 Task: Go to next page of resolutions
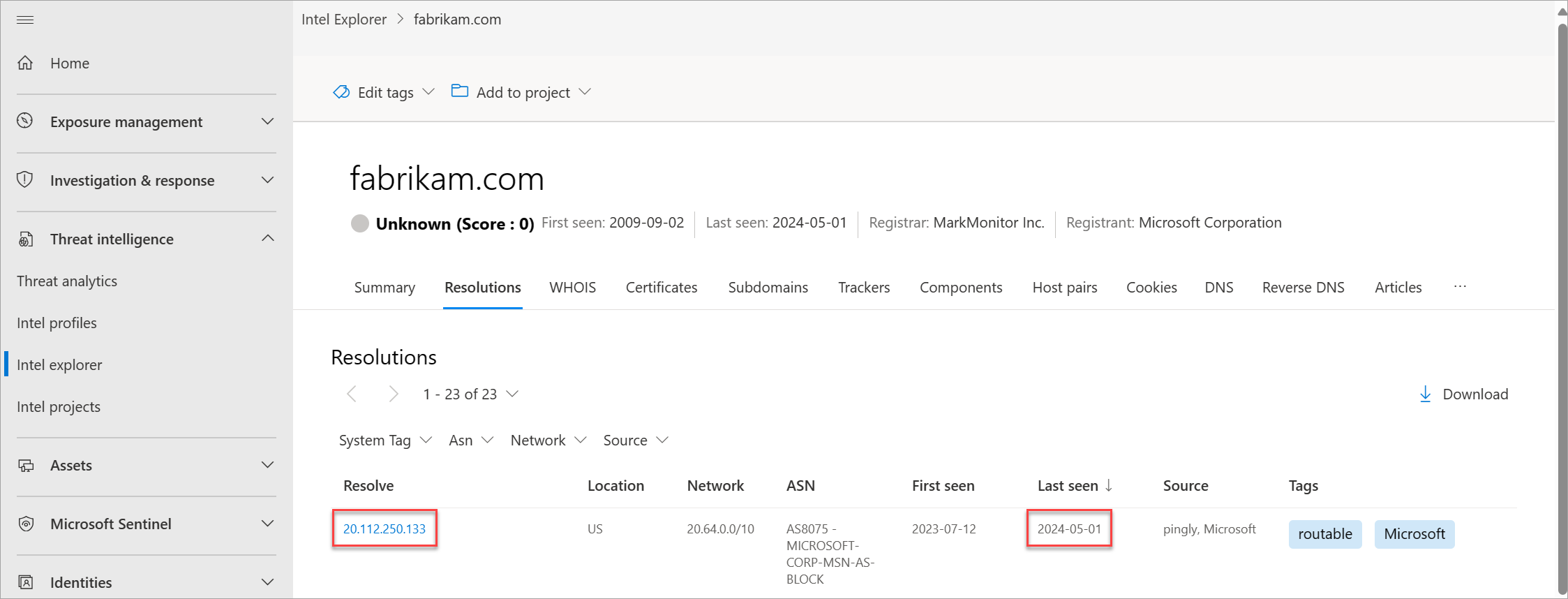pyautogui.click(x=394, y=394)
